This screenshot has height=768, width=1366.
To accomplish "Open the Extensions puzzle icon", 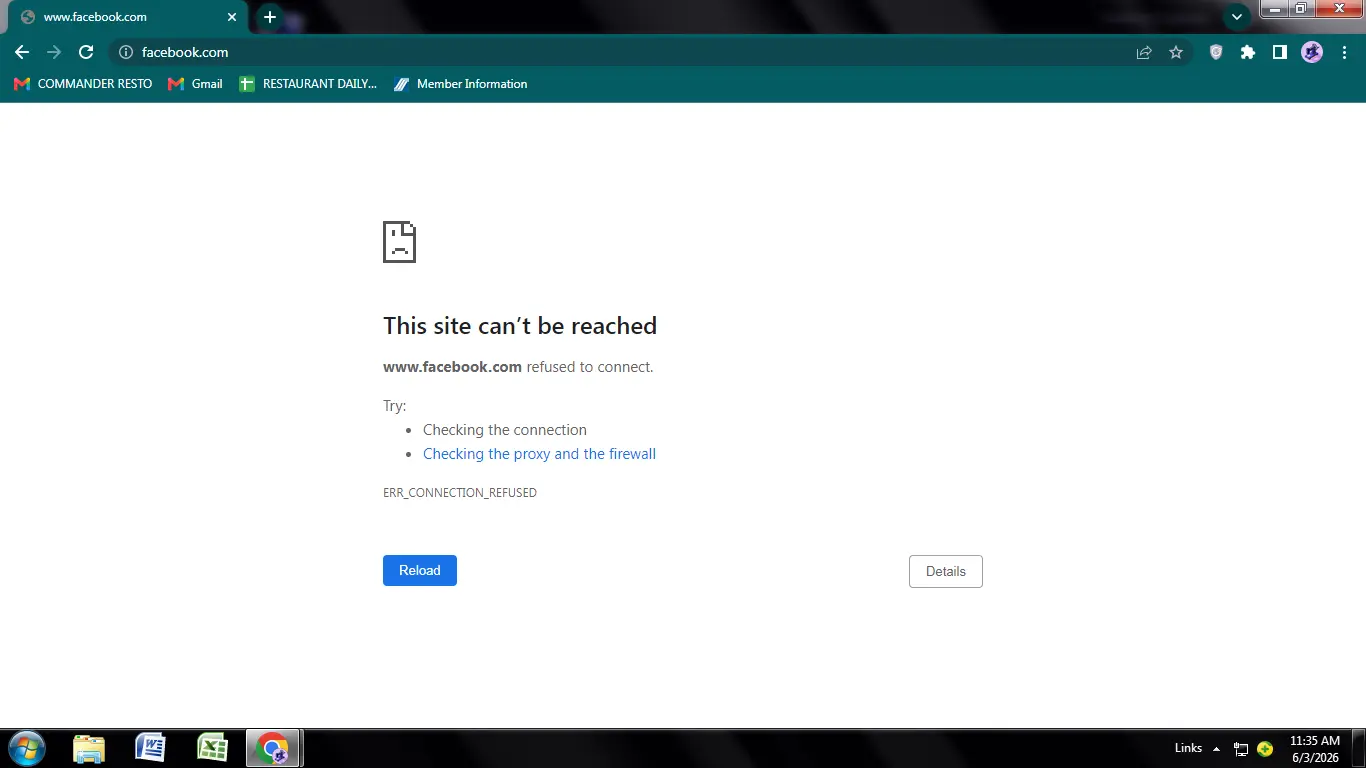I will [x=1248, y=52].
